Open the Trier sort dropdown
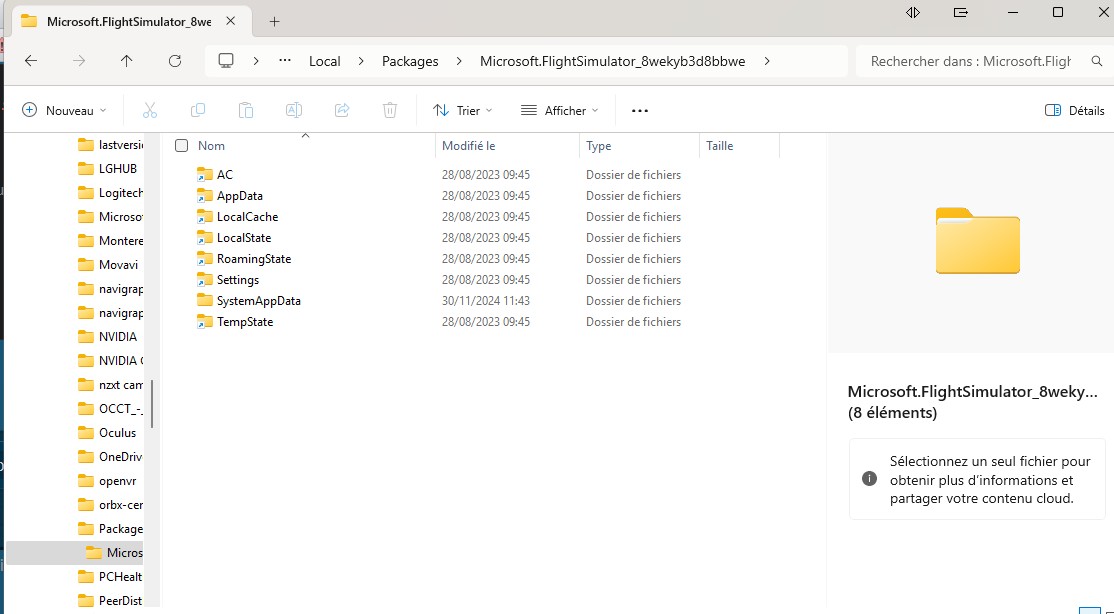This screenshot has width=1114, height=614. [x=463, y=110]
